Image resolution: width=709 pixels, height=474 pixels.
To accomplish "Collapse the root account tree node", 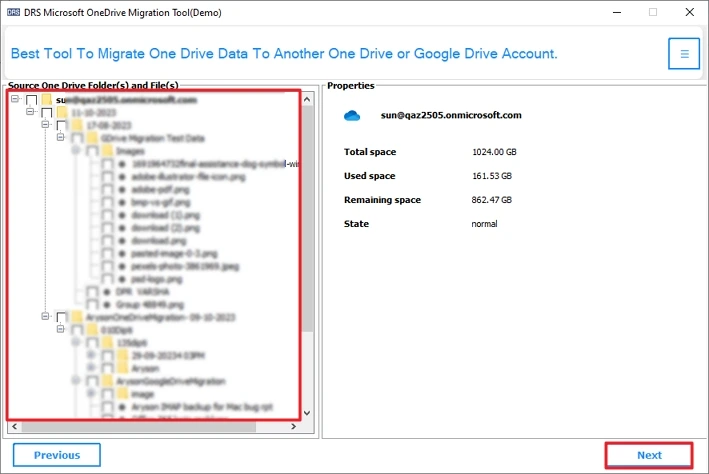I will point(15,99).
